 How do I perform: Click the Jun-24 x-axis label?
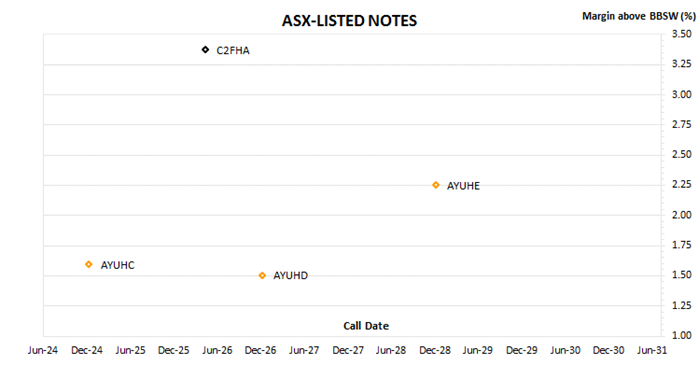(x=43, y=350)
